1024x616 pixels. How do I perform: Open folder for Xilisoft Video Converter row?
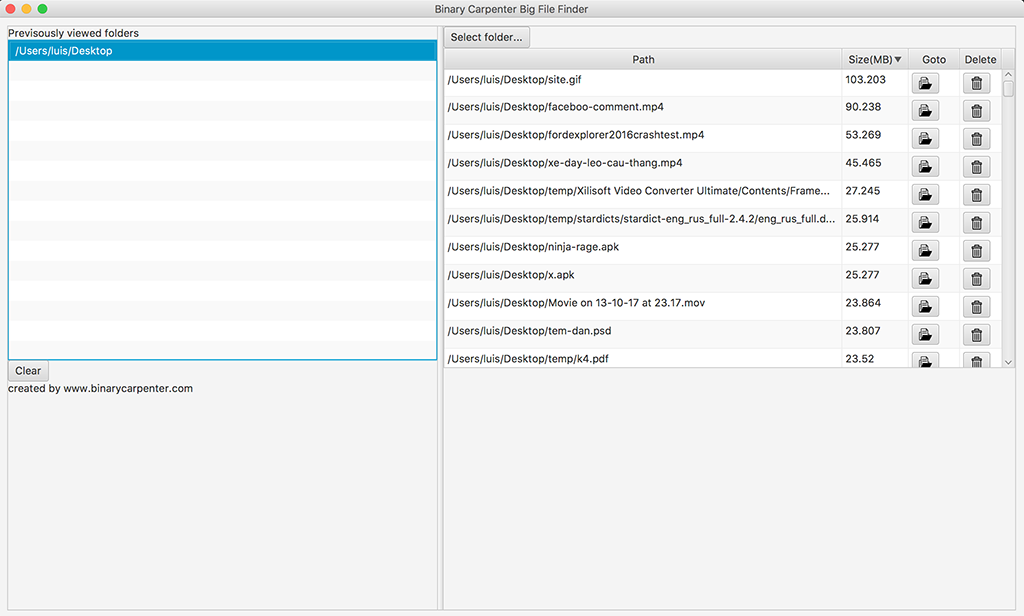(925, 195)
